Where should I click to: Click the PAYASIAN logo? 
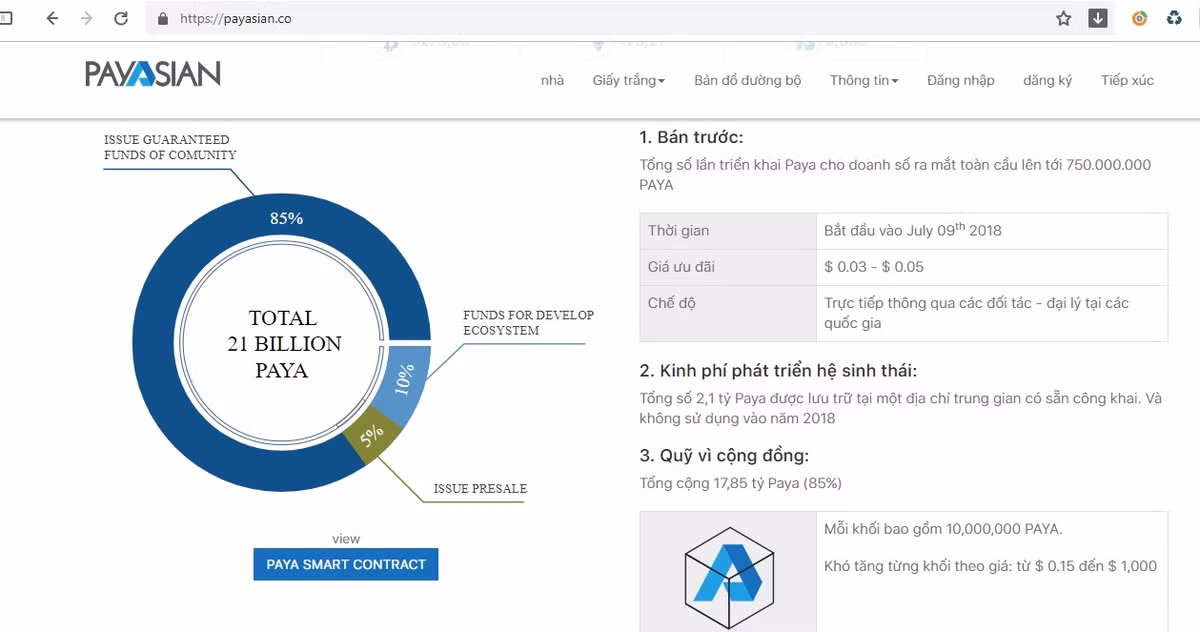pos(153,74)
